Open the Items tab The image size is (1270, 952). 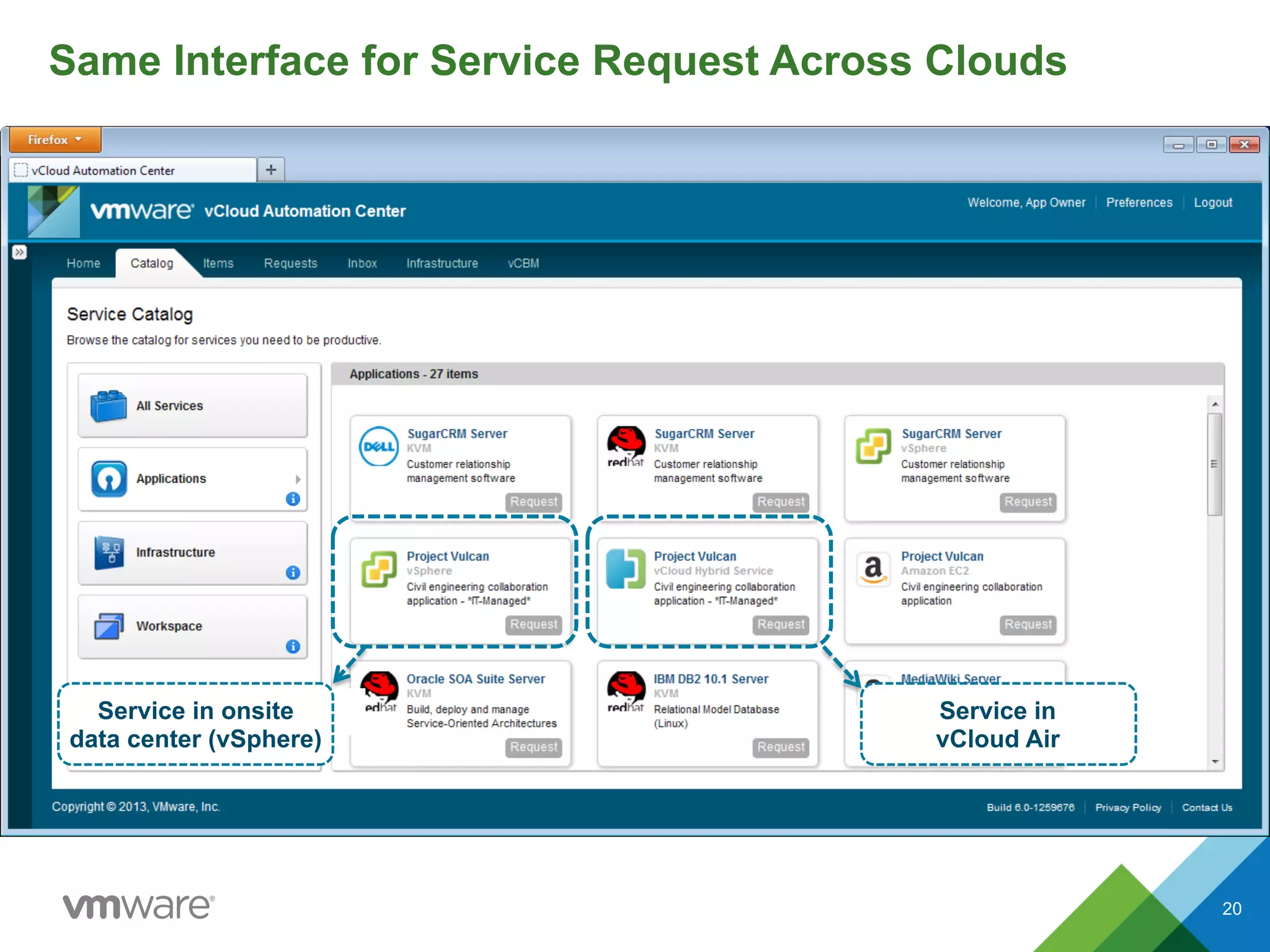click(x=218, y=263)
